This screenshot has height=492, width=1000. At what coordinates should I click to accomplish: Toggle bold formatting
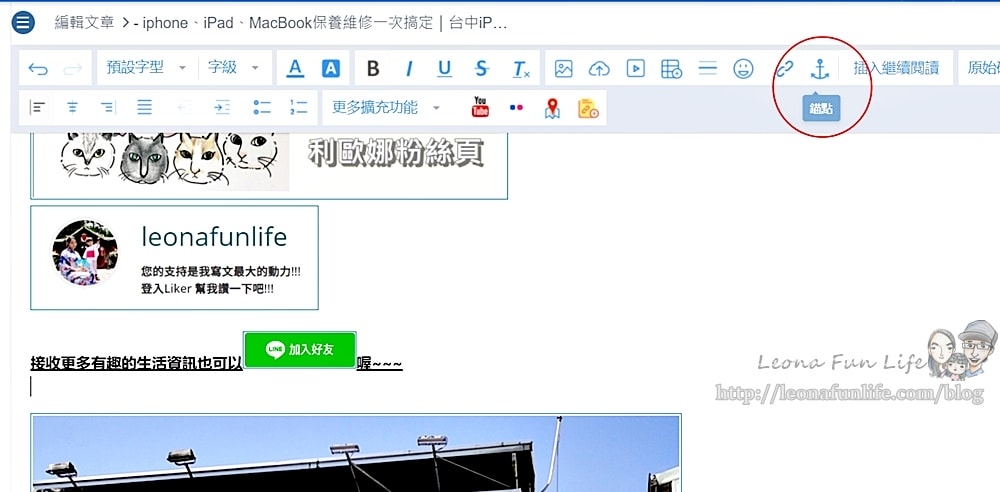click(373, 69)
